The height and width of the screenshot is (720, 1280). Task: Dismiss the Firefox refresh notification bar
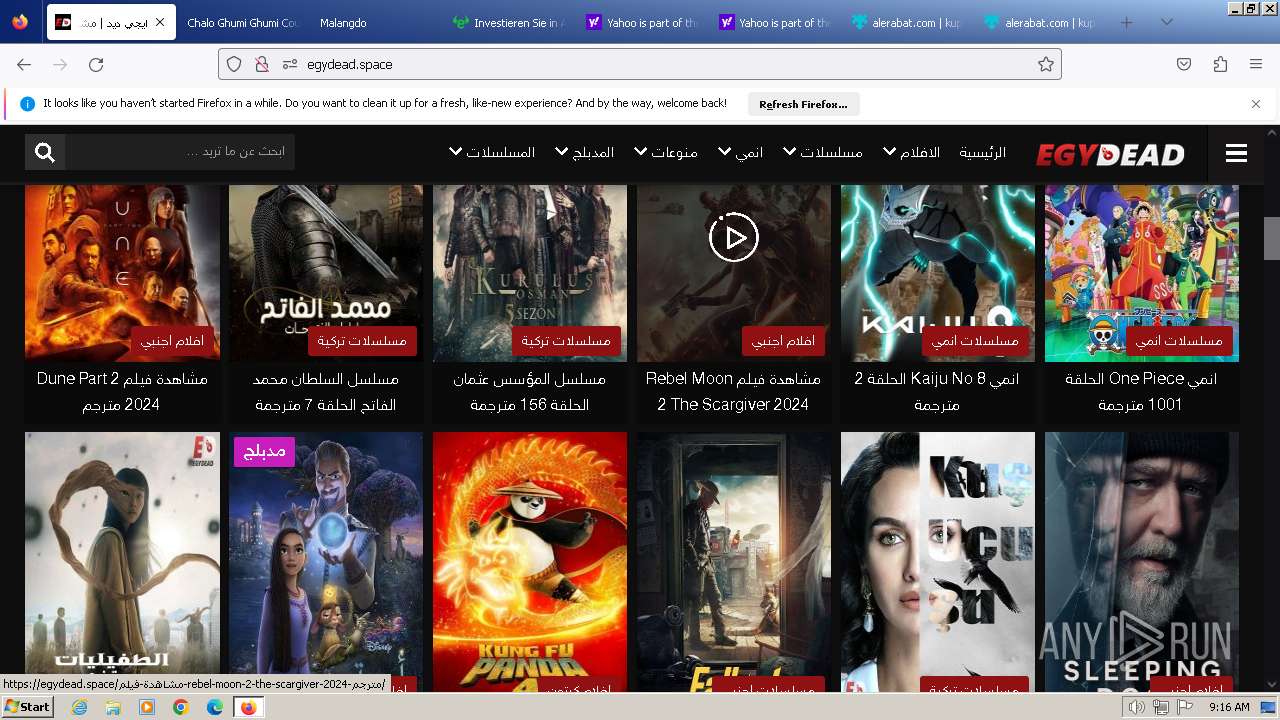pos(1256,104)
